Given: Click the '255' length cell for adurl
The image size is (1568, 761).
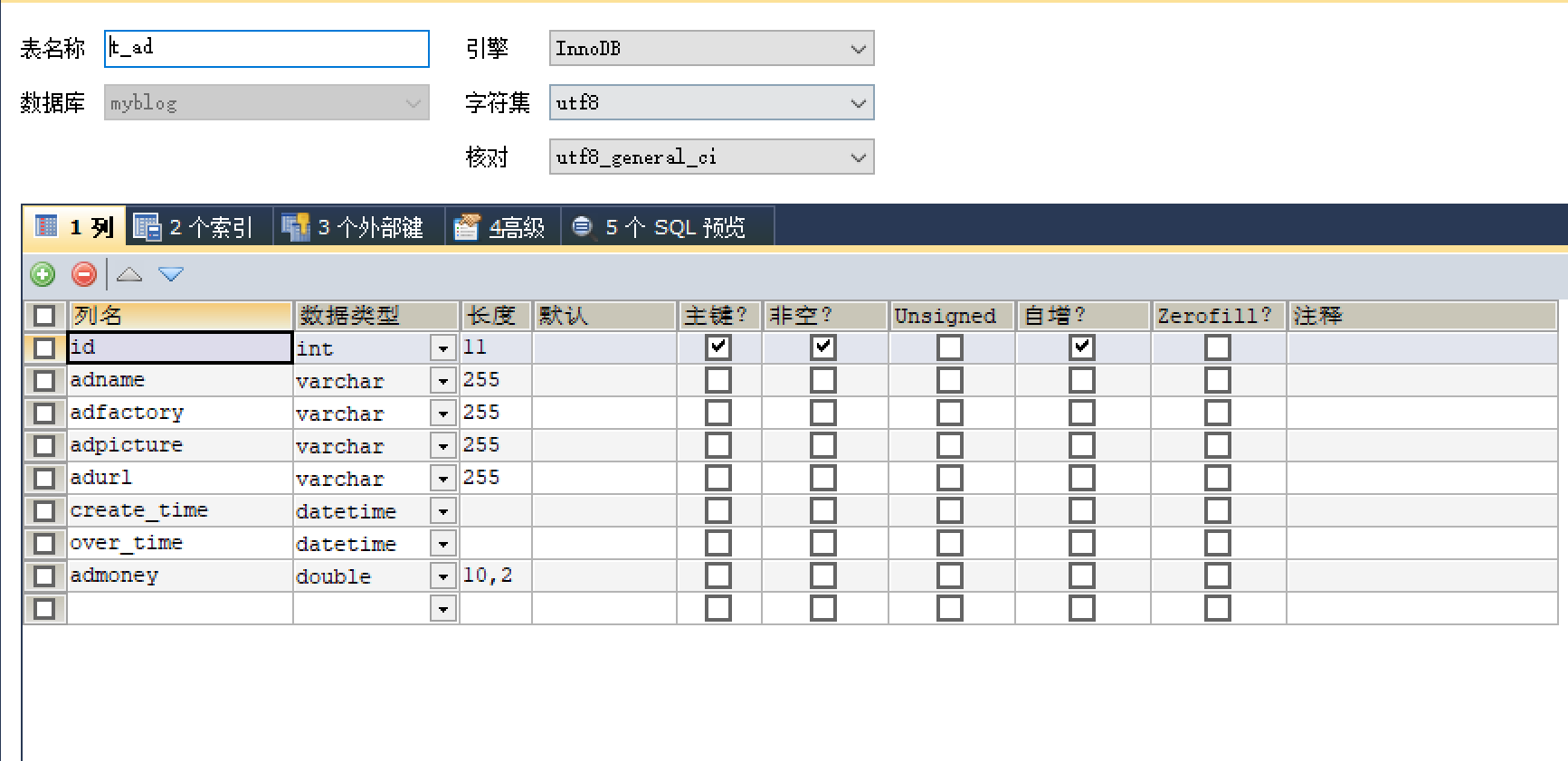Looking at the screenshot, I should (x=496, y=478).
